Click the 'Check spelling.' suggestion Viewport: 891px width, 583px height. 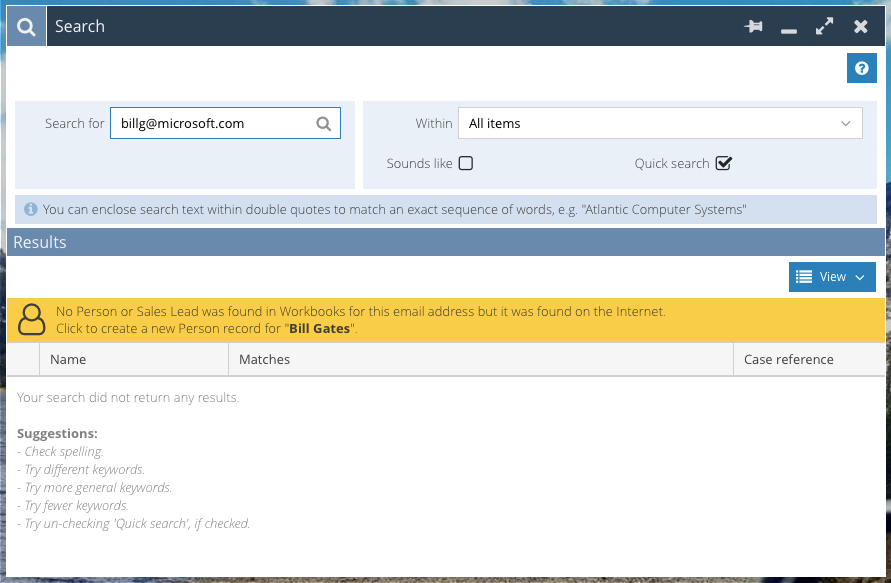click(x=60, y=452)
